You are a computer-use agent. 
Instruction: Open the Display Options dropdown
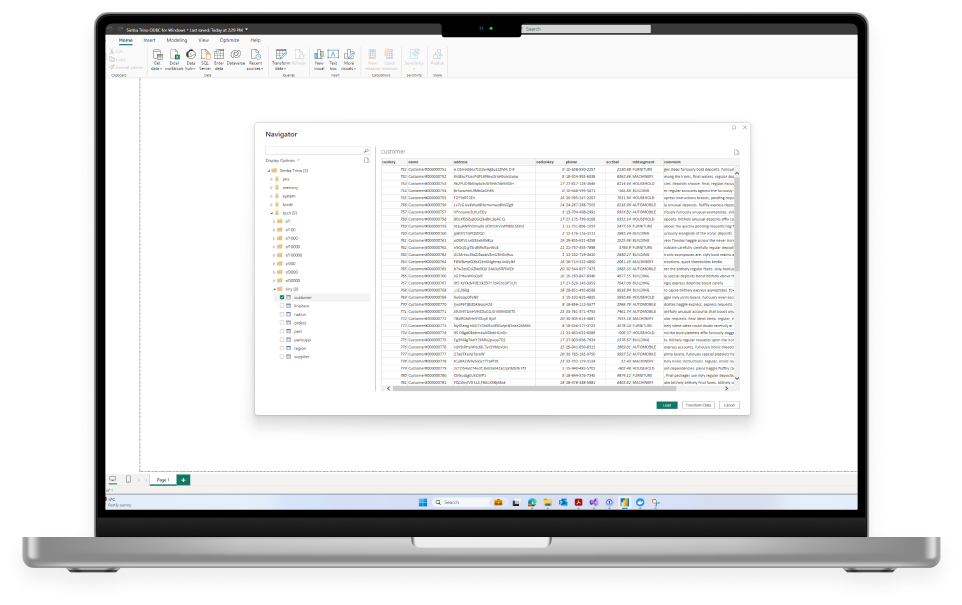tap(283, 160)
